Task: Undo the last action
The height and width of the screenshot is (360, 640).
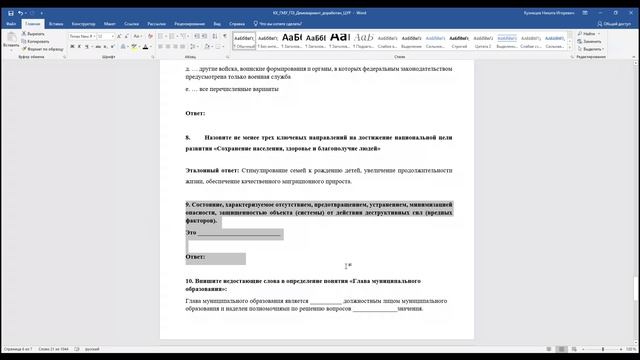Action: 20,13
